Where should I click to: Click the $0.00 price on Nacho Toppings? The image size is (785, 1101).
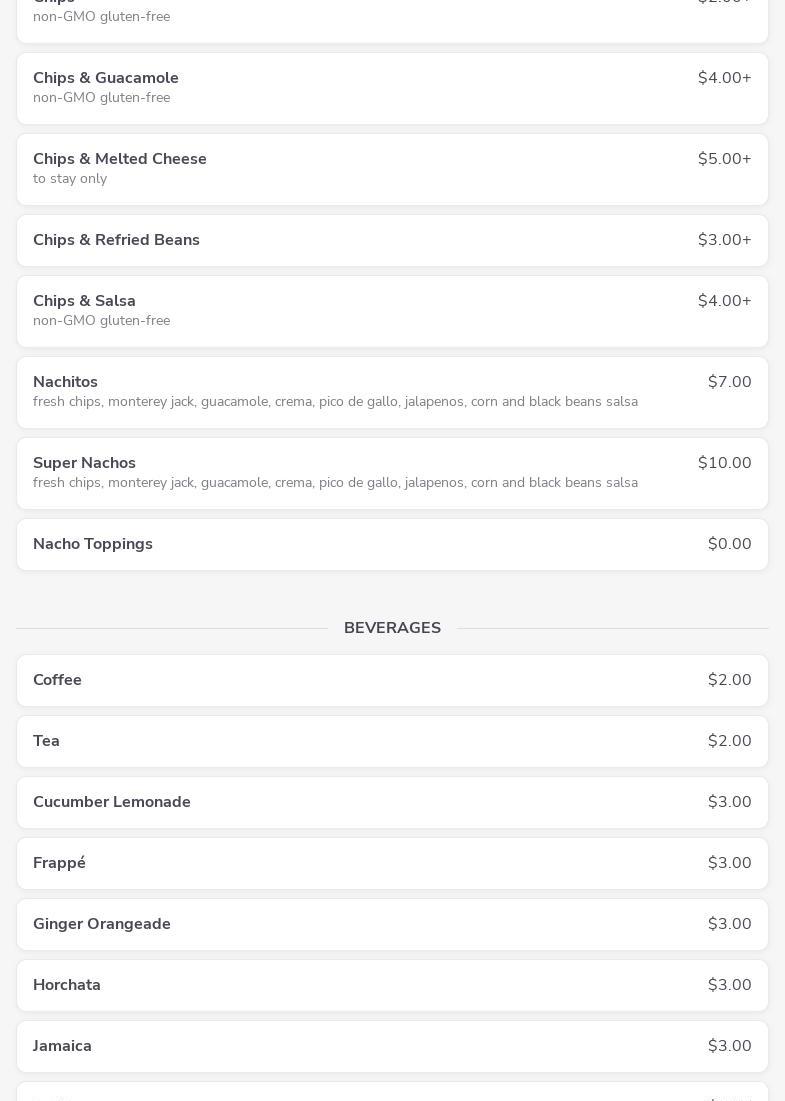729,544
